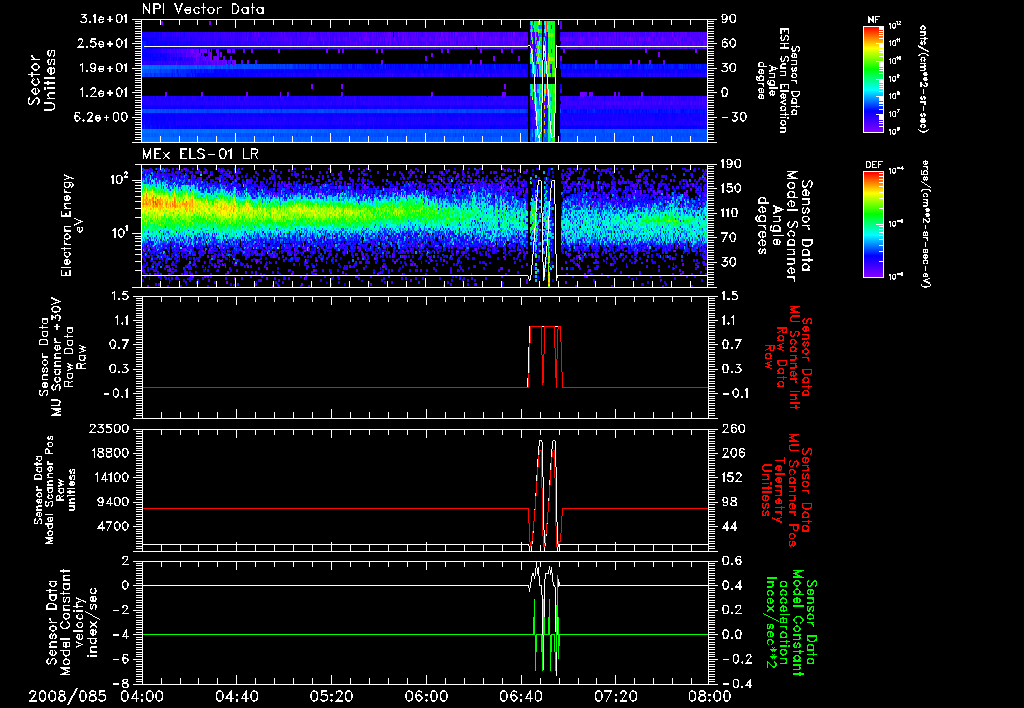
Task: Select the NF color scale bar
Action: pos(875,77)
